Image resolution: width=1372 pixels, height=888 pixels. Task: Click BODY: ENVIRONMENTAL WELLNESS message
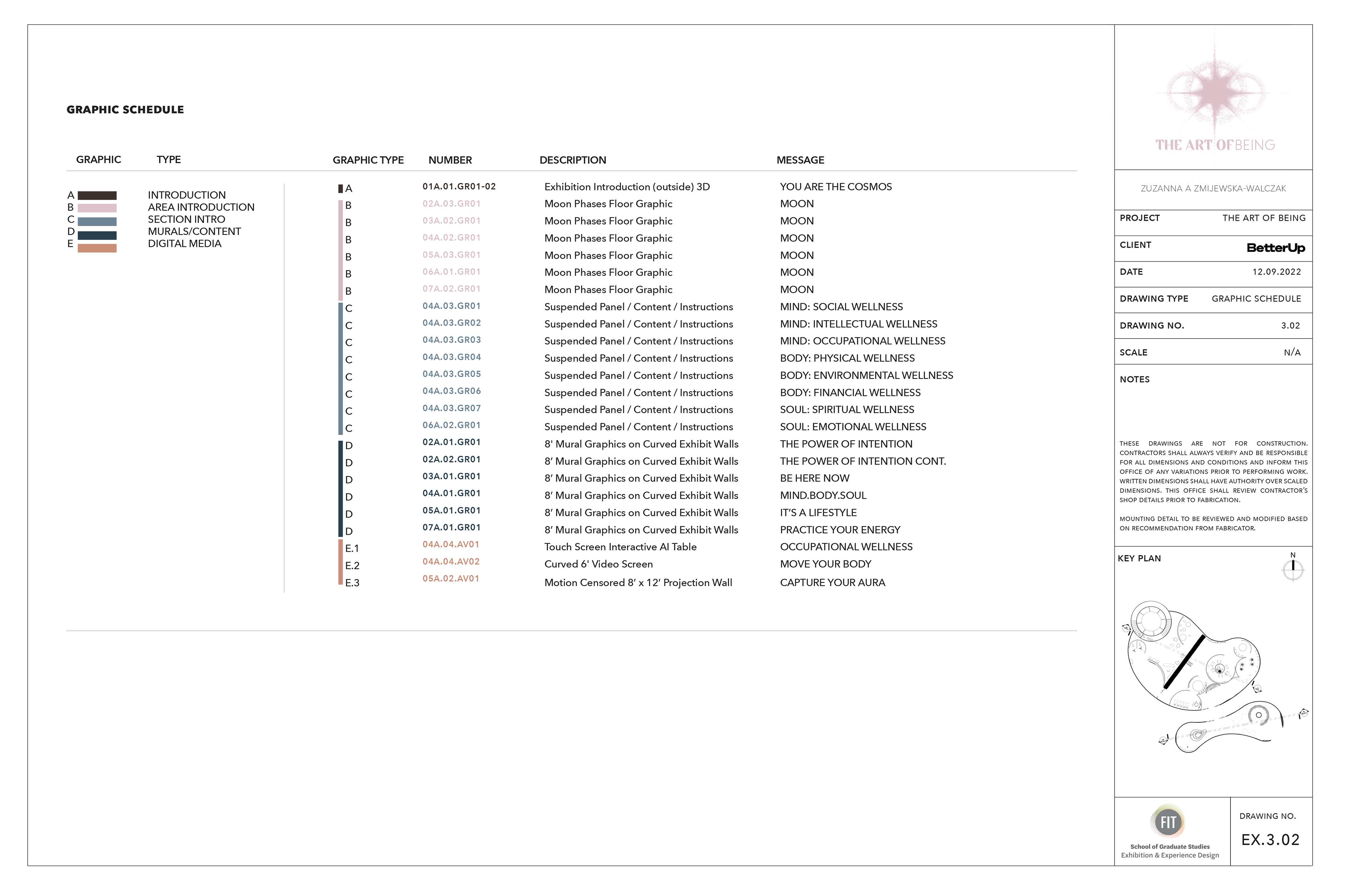click(x=866, y=375)
